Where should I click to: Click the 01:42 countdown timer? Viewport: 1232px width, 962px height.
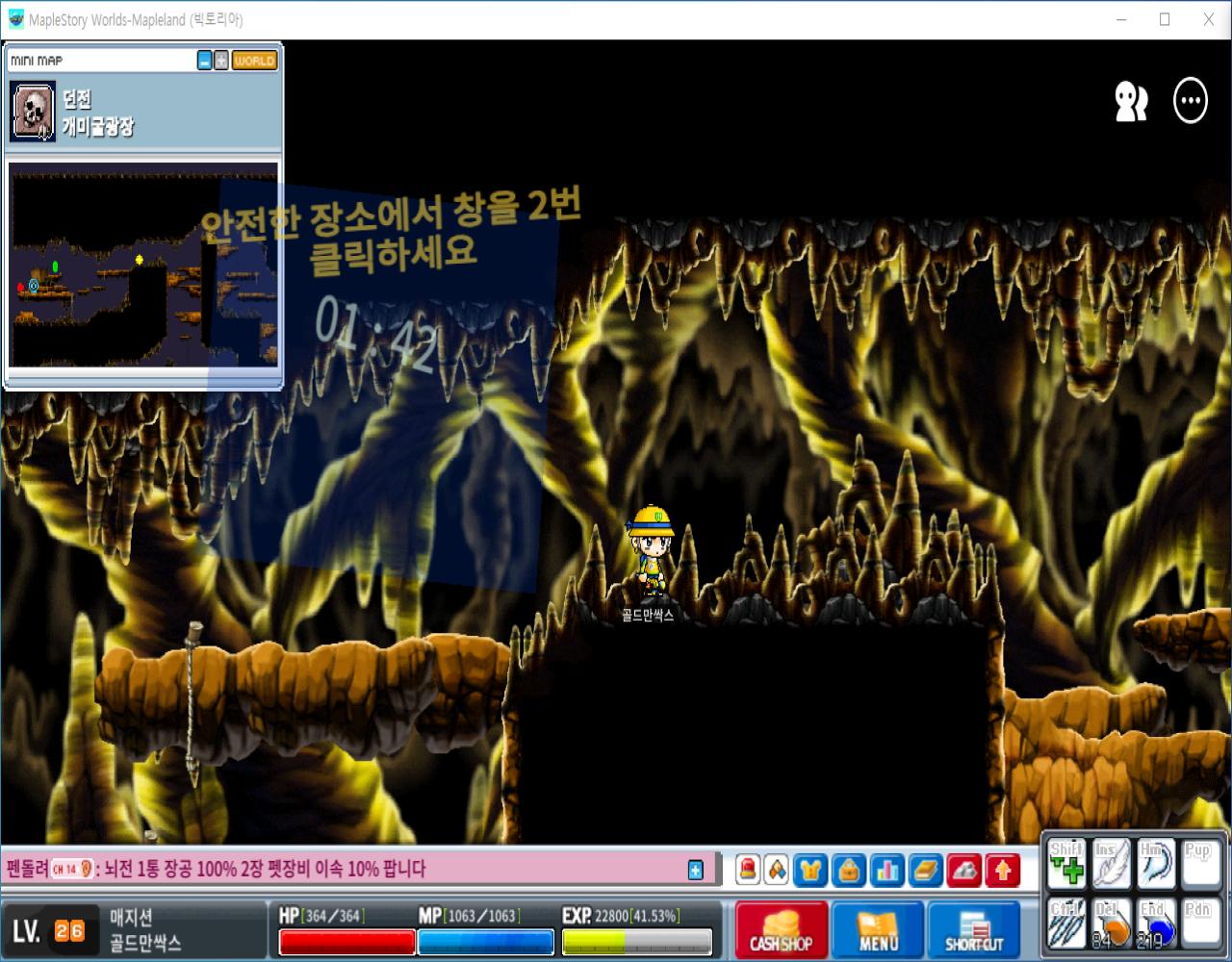(377, 333)
